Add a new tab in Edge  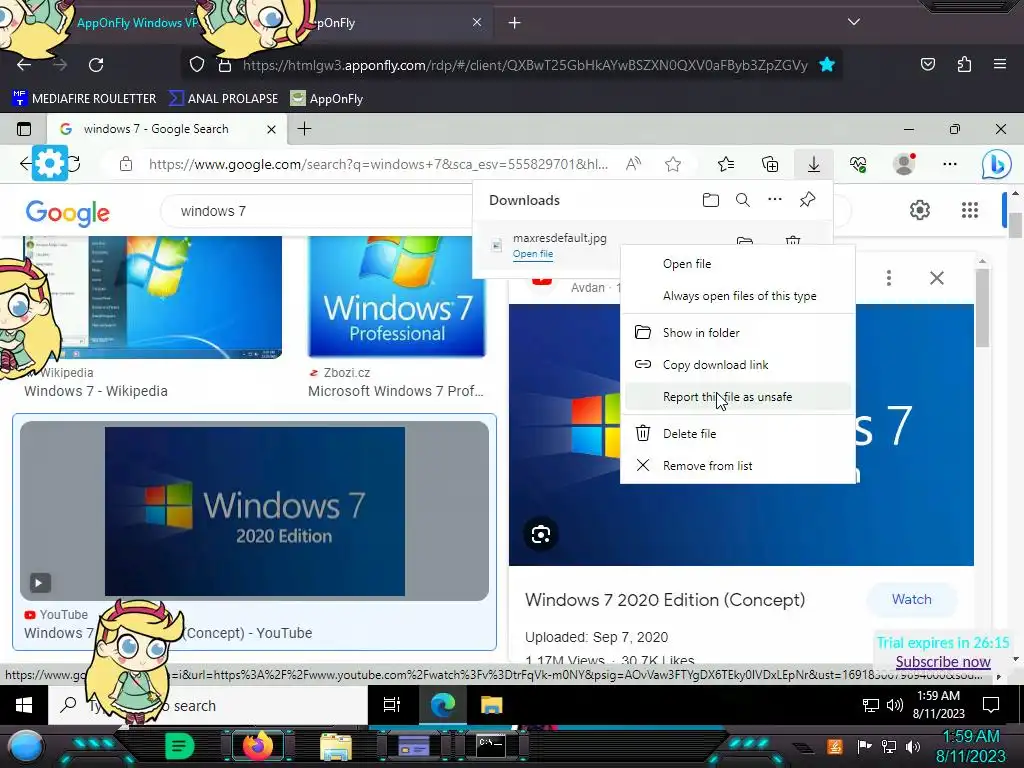tap(304, 129)
